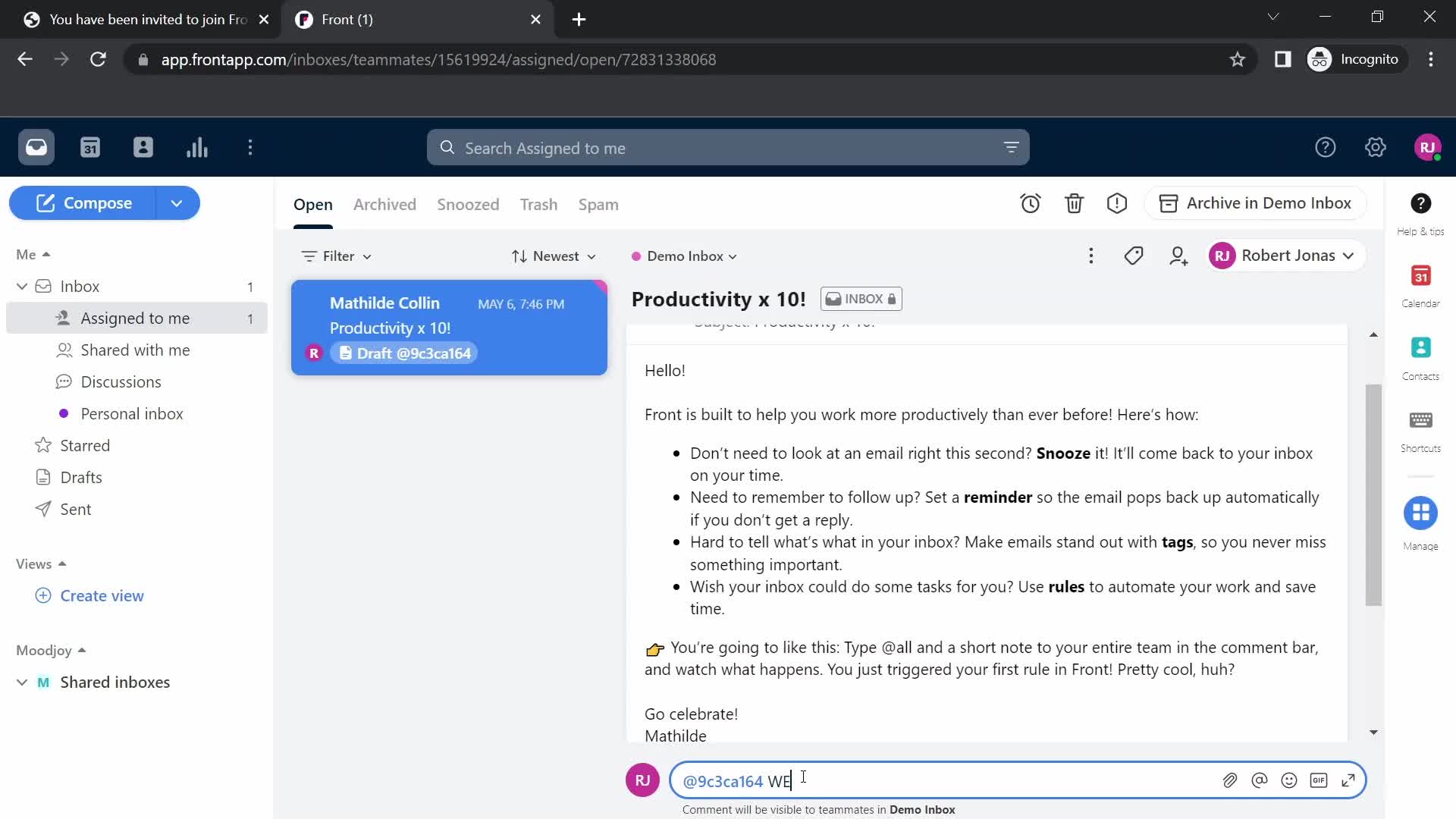Viewport: 1456px width, 819px height.
Task: Click the Assigned to me inbox item
Action: [x=134, y=318]
